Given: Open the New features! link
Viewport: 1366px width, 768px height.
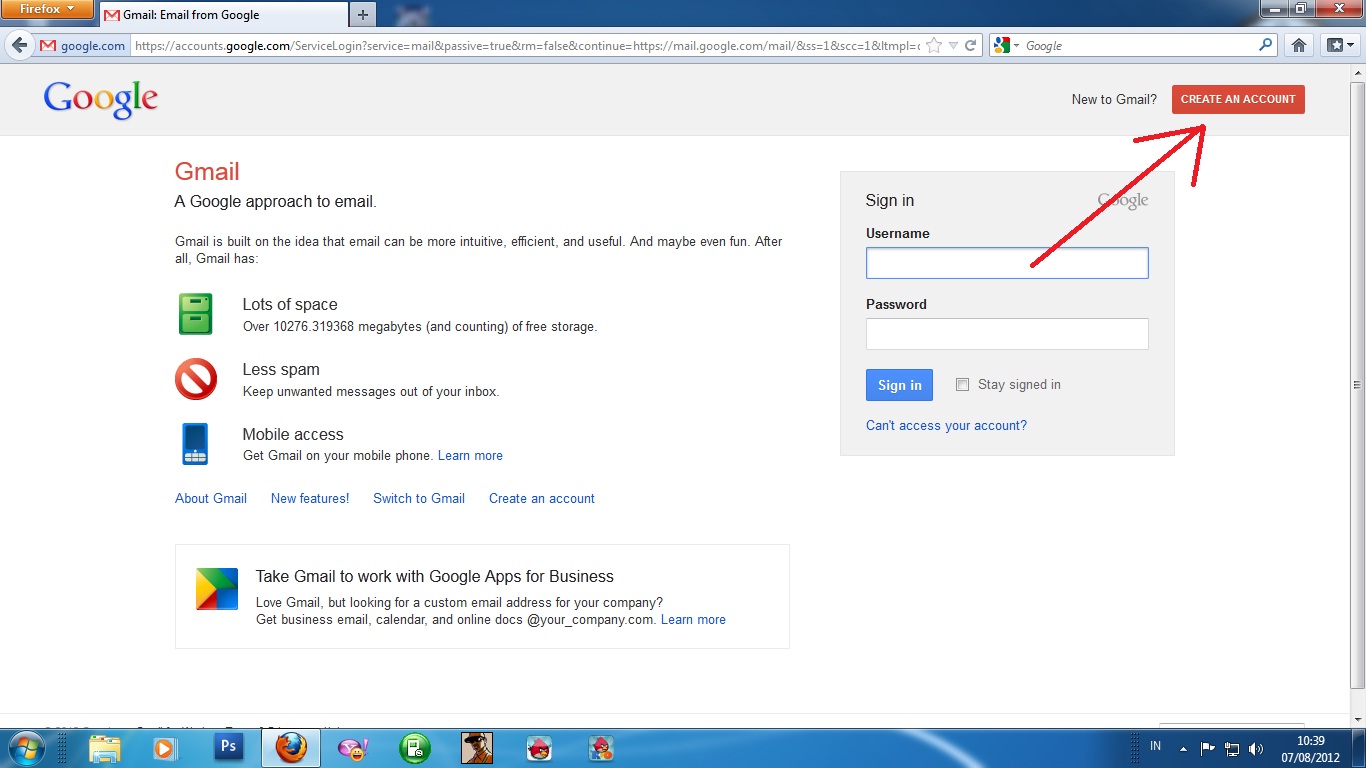Looking at the screenshot, I should pyautogui.click(x=310, y=499).
